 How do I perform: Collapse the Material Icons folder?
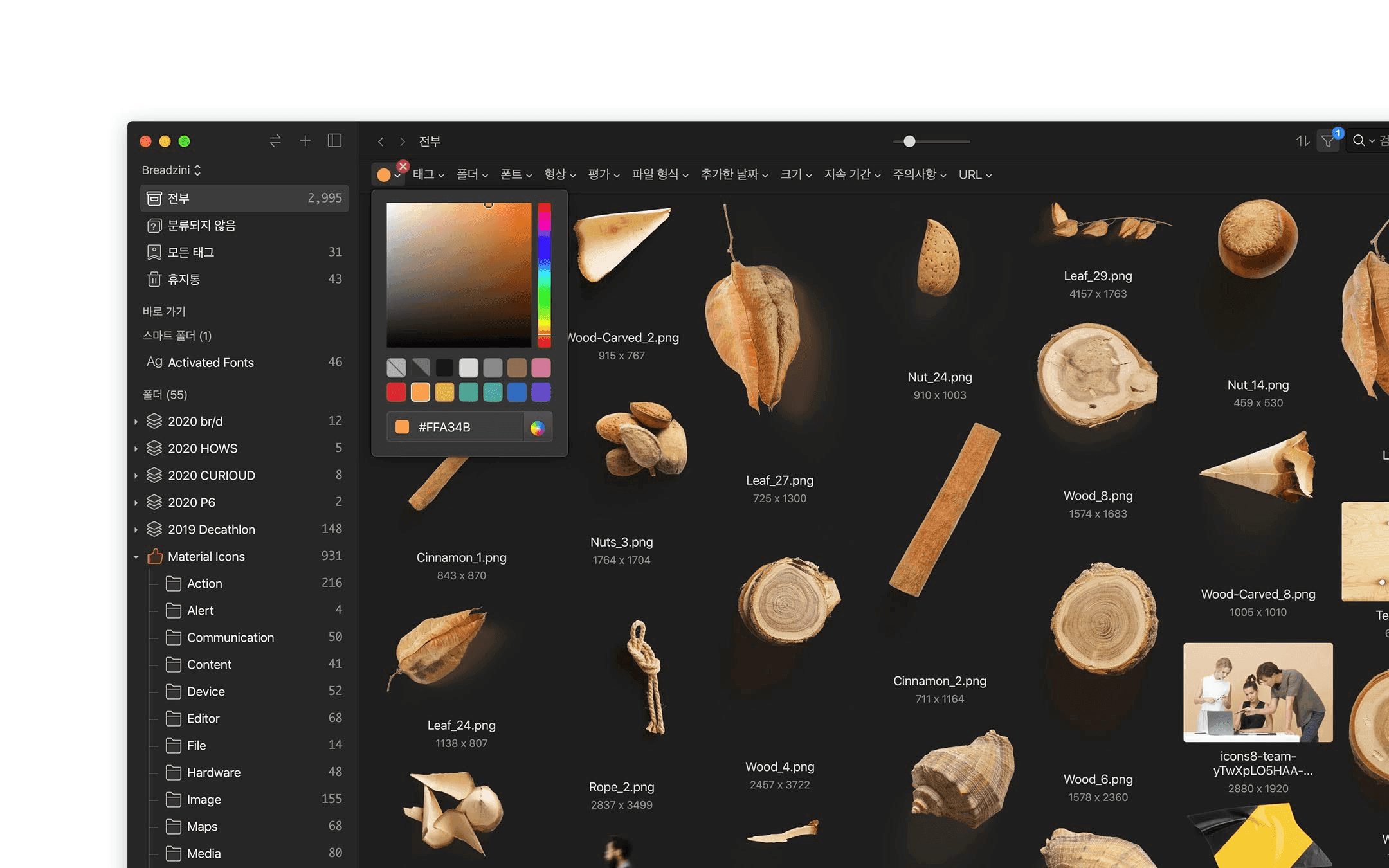(x=136, y=557)
